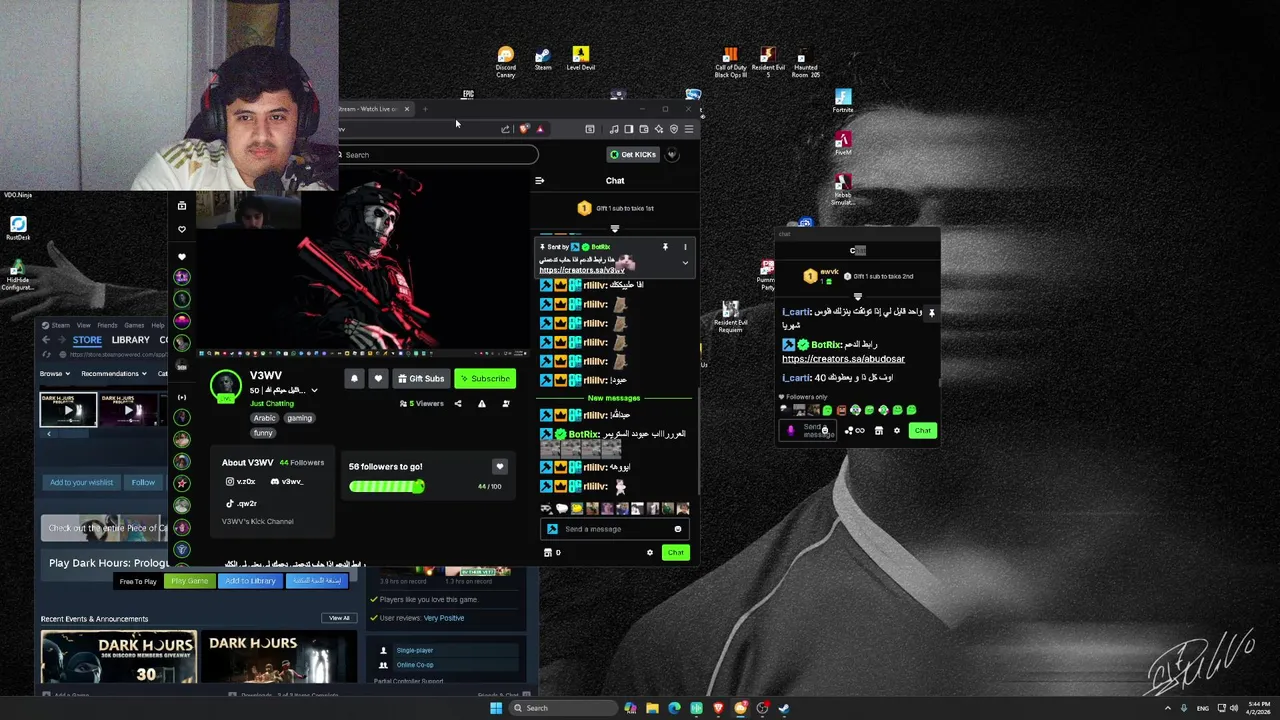1280x720 pixels.
Task: Click heart icon on followers goal card
Action: [500, 467]
